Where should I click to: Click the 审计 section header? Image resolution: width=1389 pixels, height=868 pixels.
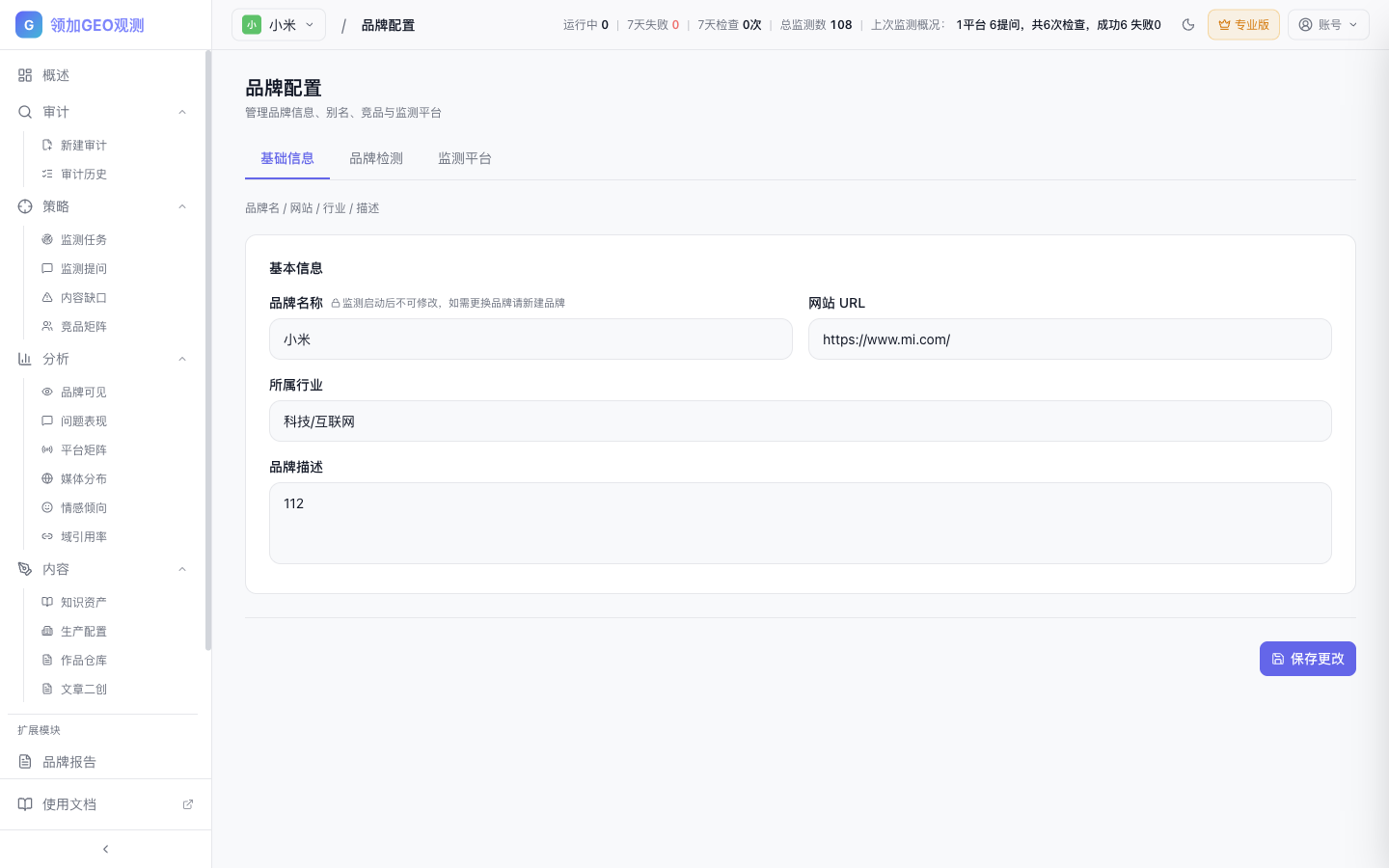pos(101,112)
